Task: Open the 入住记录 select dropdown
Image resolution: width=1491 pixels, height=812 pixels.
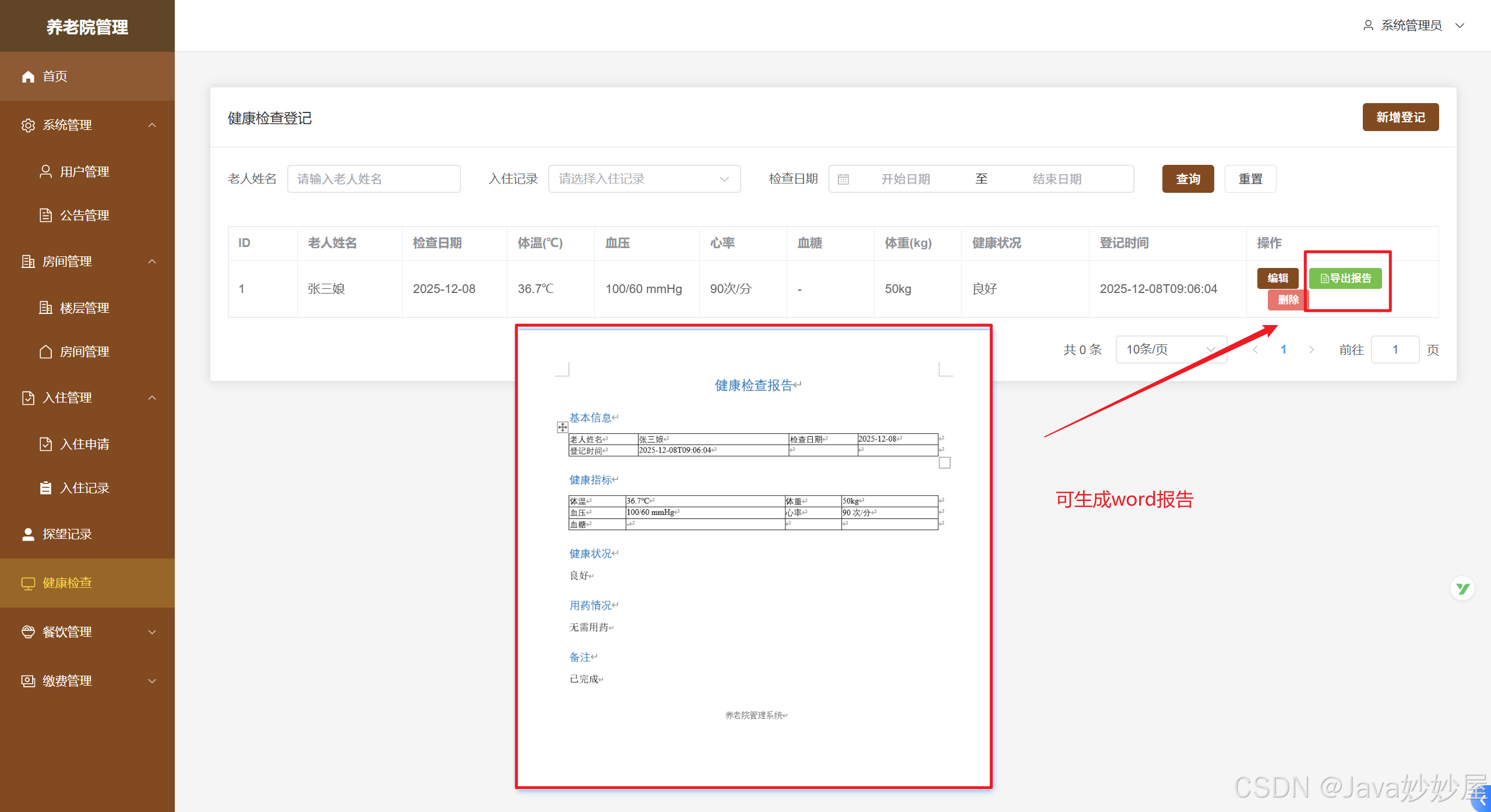Action: click(x=644, y=179)
